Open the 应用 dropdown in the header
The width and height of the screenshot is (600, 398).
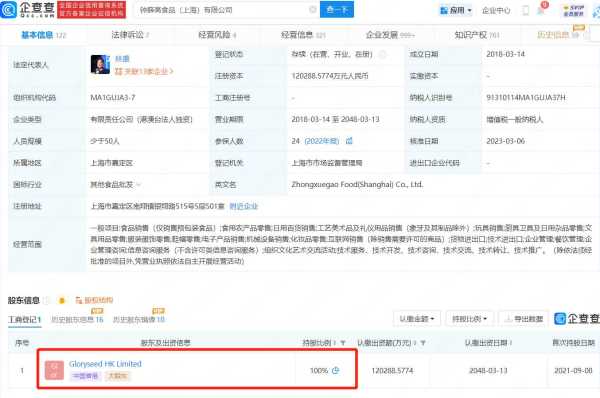(456, 10)
